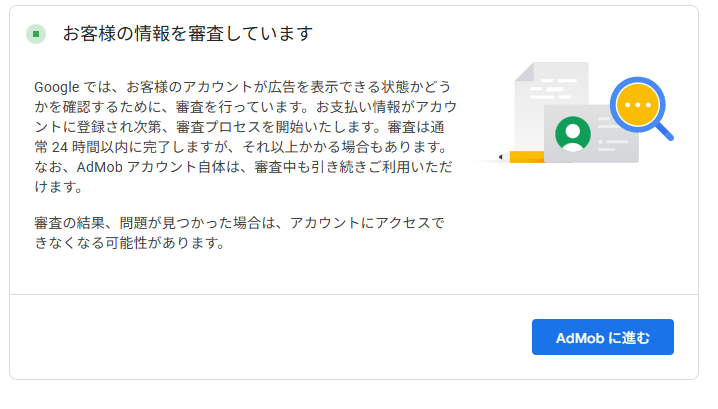This screenshot has width=718, height=409.
Task: Click the heading お客様の情報を審査しています
Action: [188, 35]
